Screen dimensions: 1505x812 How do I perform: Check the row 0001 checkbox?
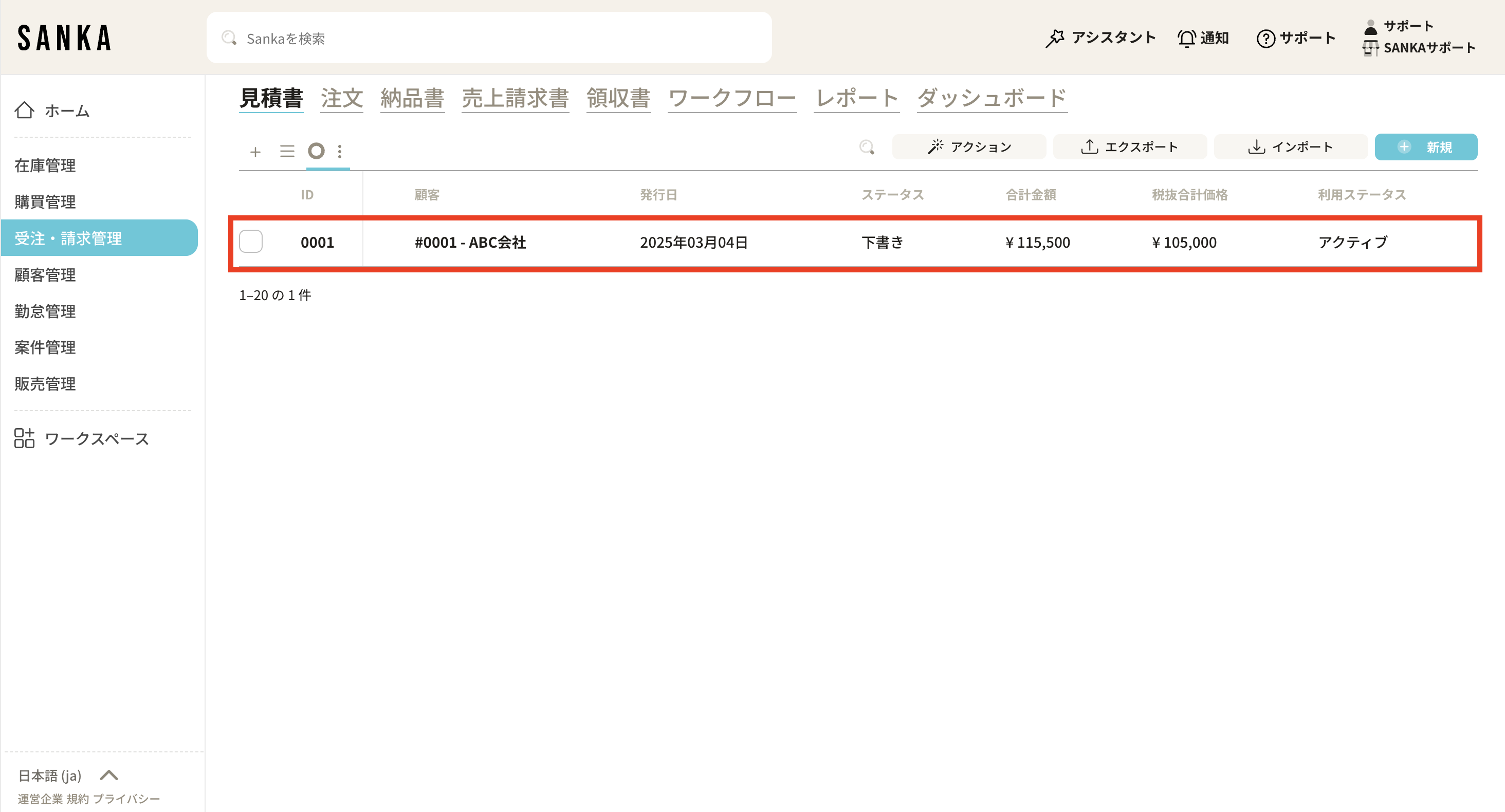coord(251,242)
